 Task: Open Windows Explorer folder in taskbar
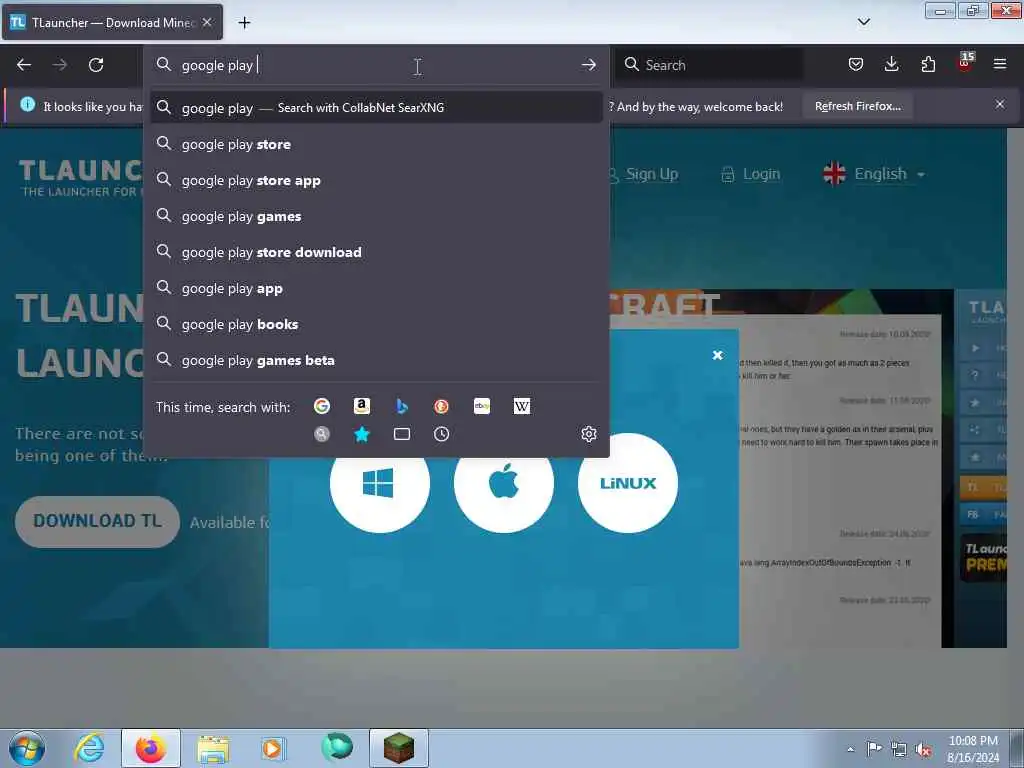tap(213, 748)
